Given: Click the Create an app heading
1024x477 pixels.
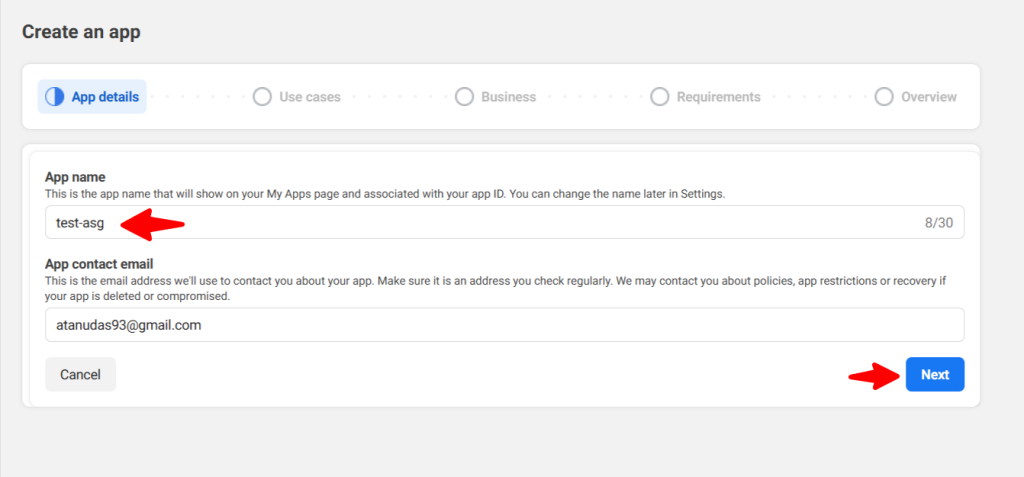Looking at the screenshot, I should tap(81, 32).
